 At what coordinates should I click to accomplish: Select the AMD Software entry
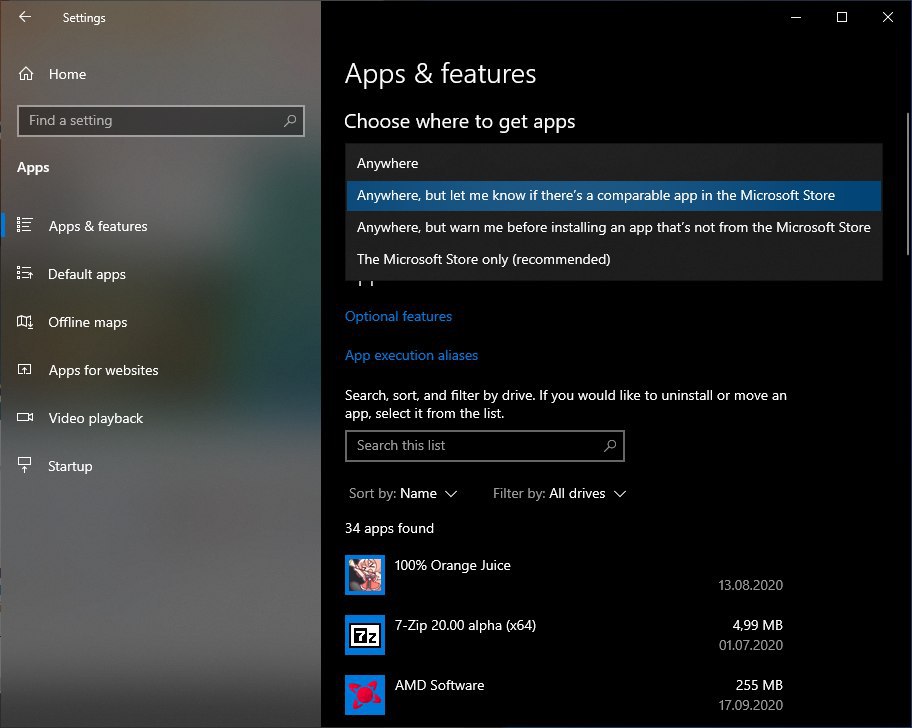click(564, 695)
